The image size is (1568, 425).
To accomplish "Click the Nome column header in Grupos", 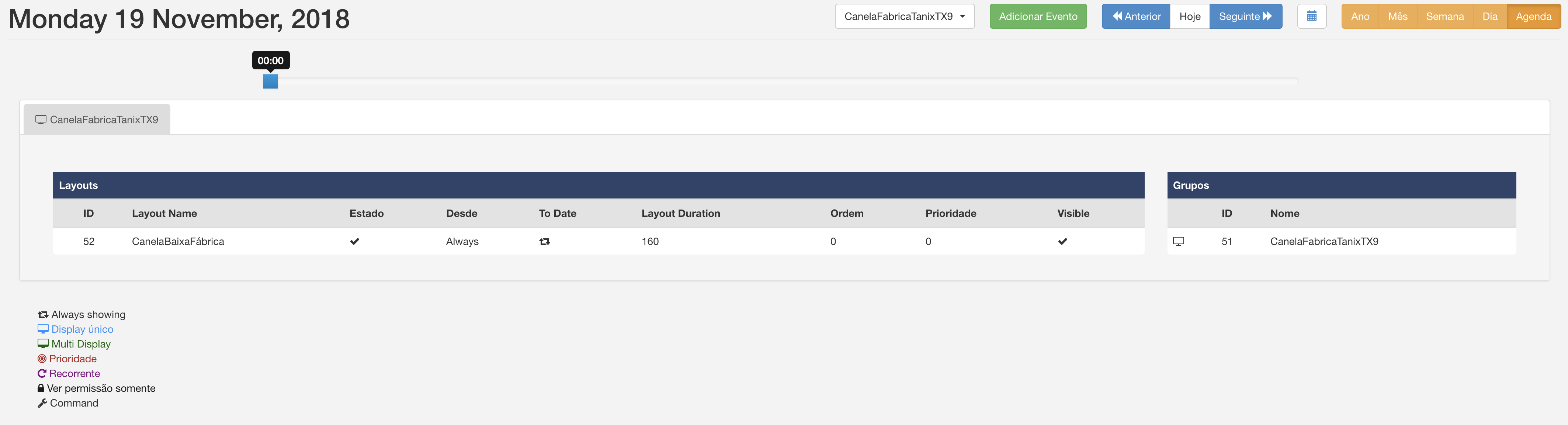I will 1284,214.
